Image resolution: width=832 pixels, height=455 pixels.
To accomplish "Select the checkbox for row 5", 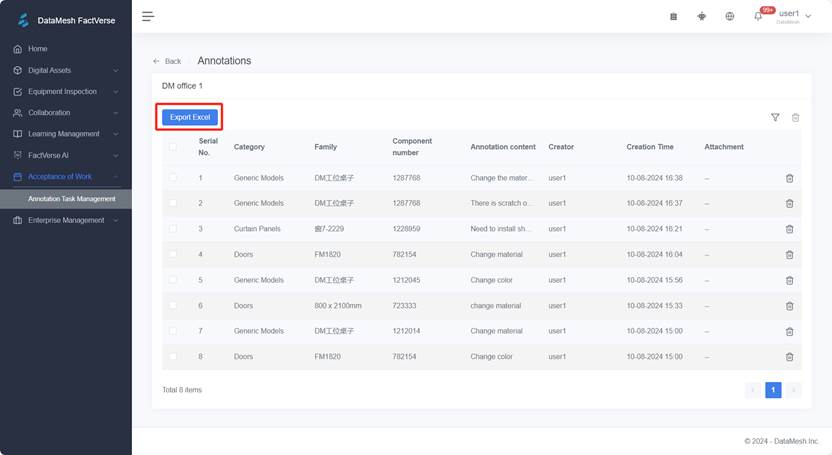I will 174,280.
